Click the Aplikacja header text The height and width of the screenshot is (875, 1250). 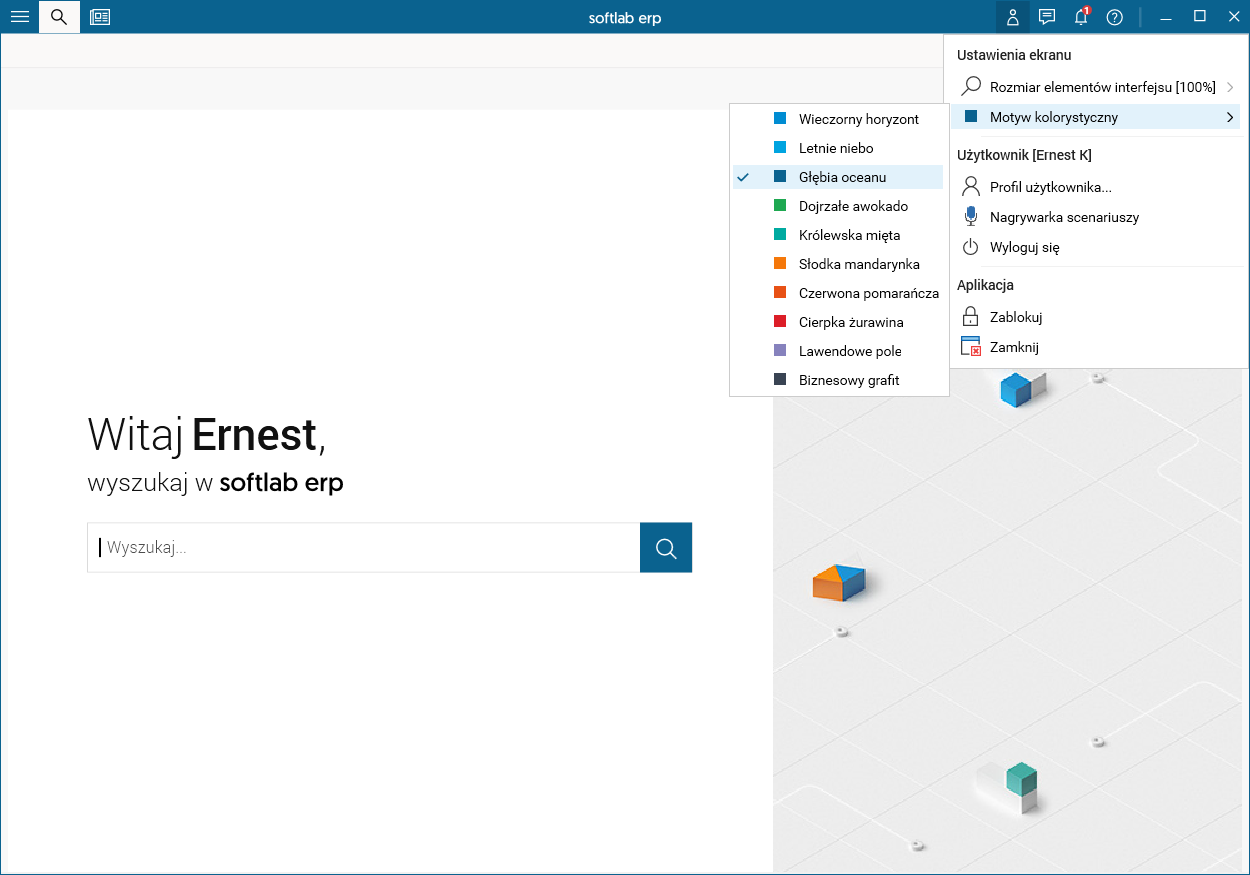point(986,285)
